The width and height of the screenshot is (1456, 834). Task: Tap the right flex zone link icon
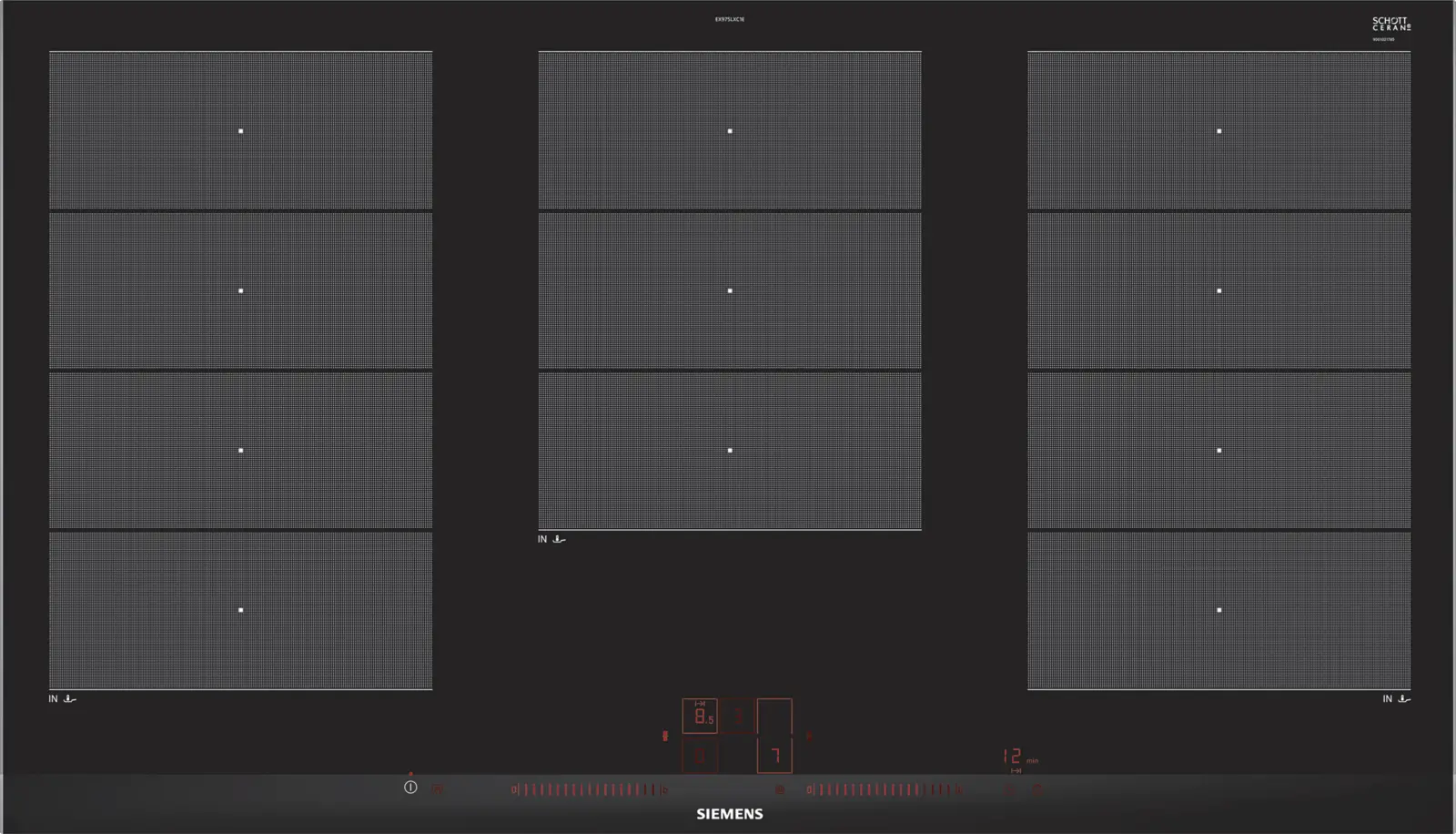809,736
